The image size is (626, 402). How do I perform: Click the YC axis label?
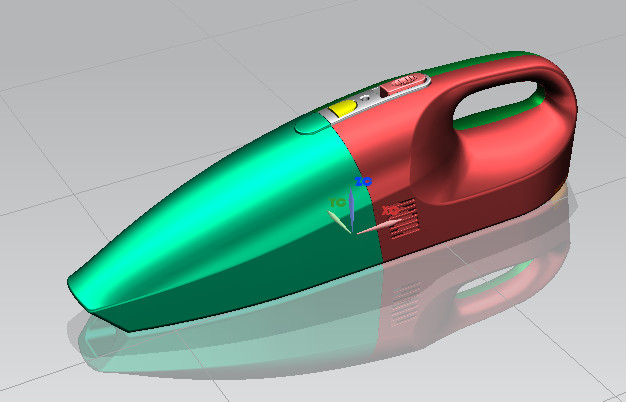pos(337,203)
